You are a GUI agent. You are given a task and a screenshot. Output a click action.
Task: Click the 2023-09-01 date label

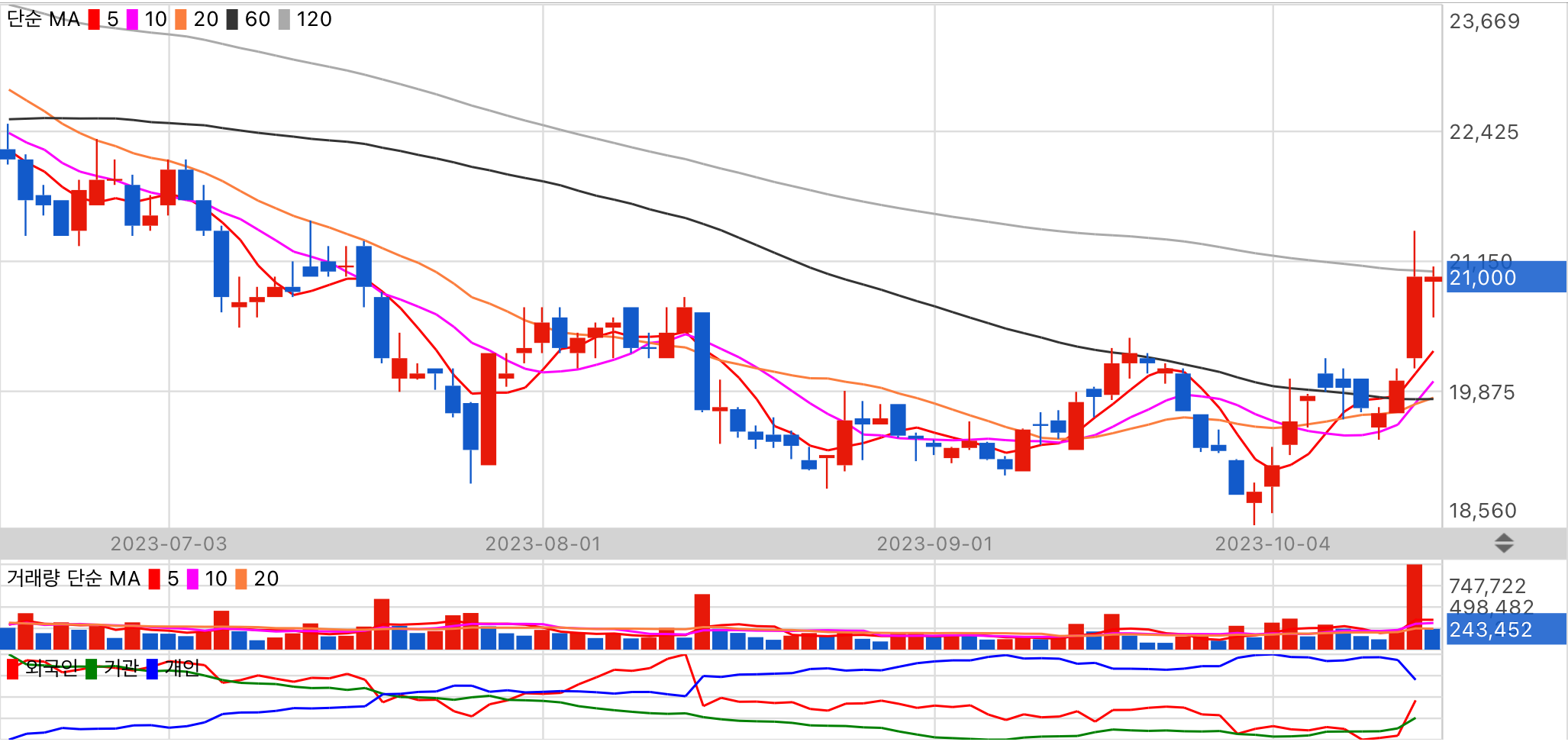tap(934, 544)
